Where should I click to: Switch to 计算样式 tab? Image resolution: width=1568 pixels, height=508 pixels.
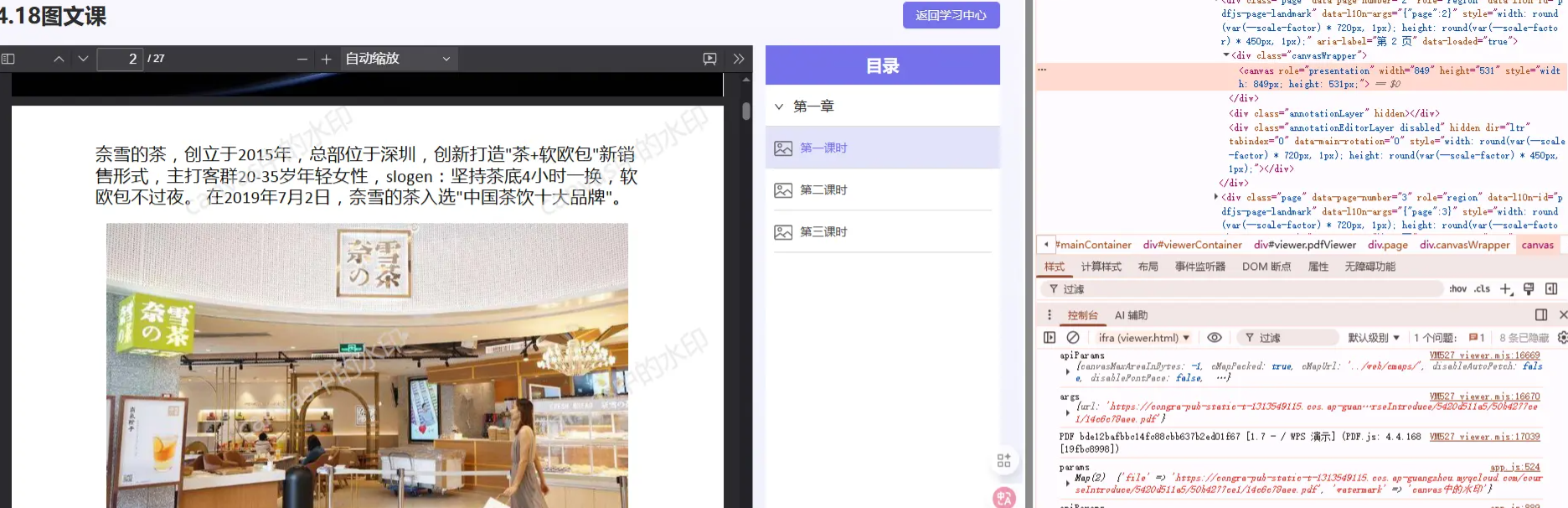tap(1101, 267)
